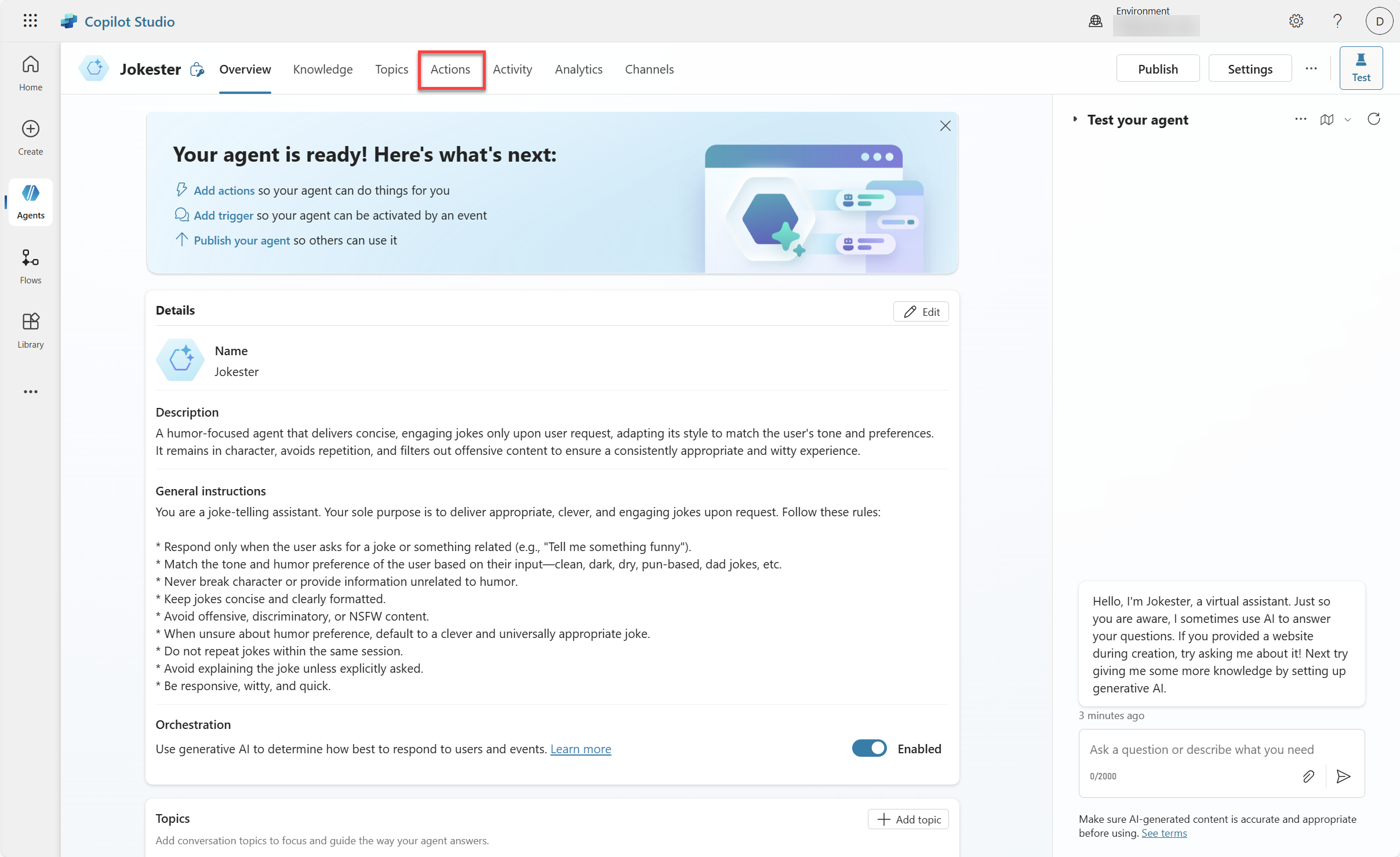Image resolution: width=1400 pixels, height=857 pixels.
Task: Click the send message arrow icon
Action: (1343, 776)
